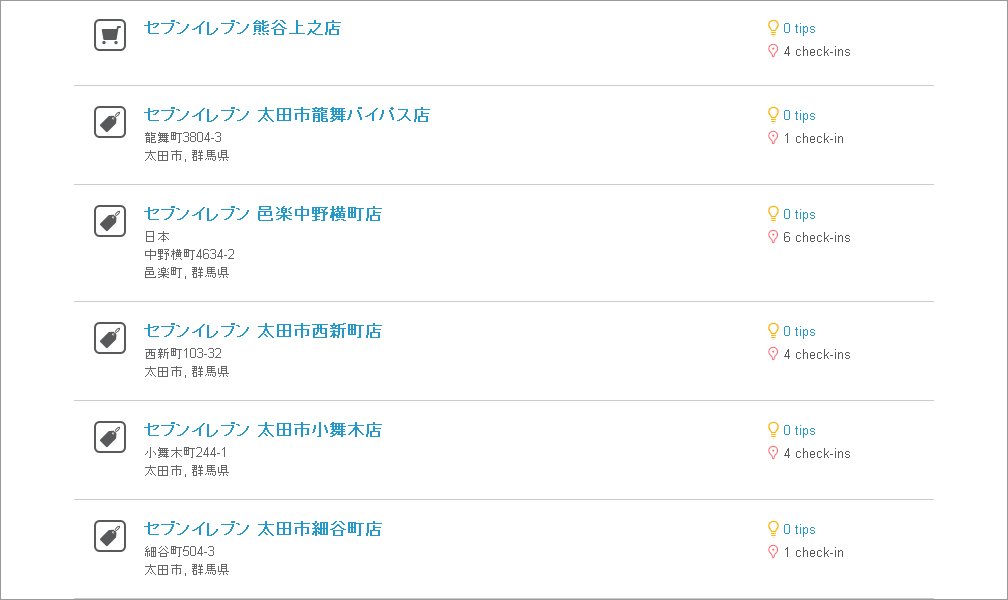This screenshot has width=1008, height=600.
Task: Open セブンイレブン 太田市西新町店 link
Action: (263, 331)
